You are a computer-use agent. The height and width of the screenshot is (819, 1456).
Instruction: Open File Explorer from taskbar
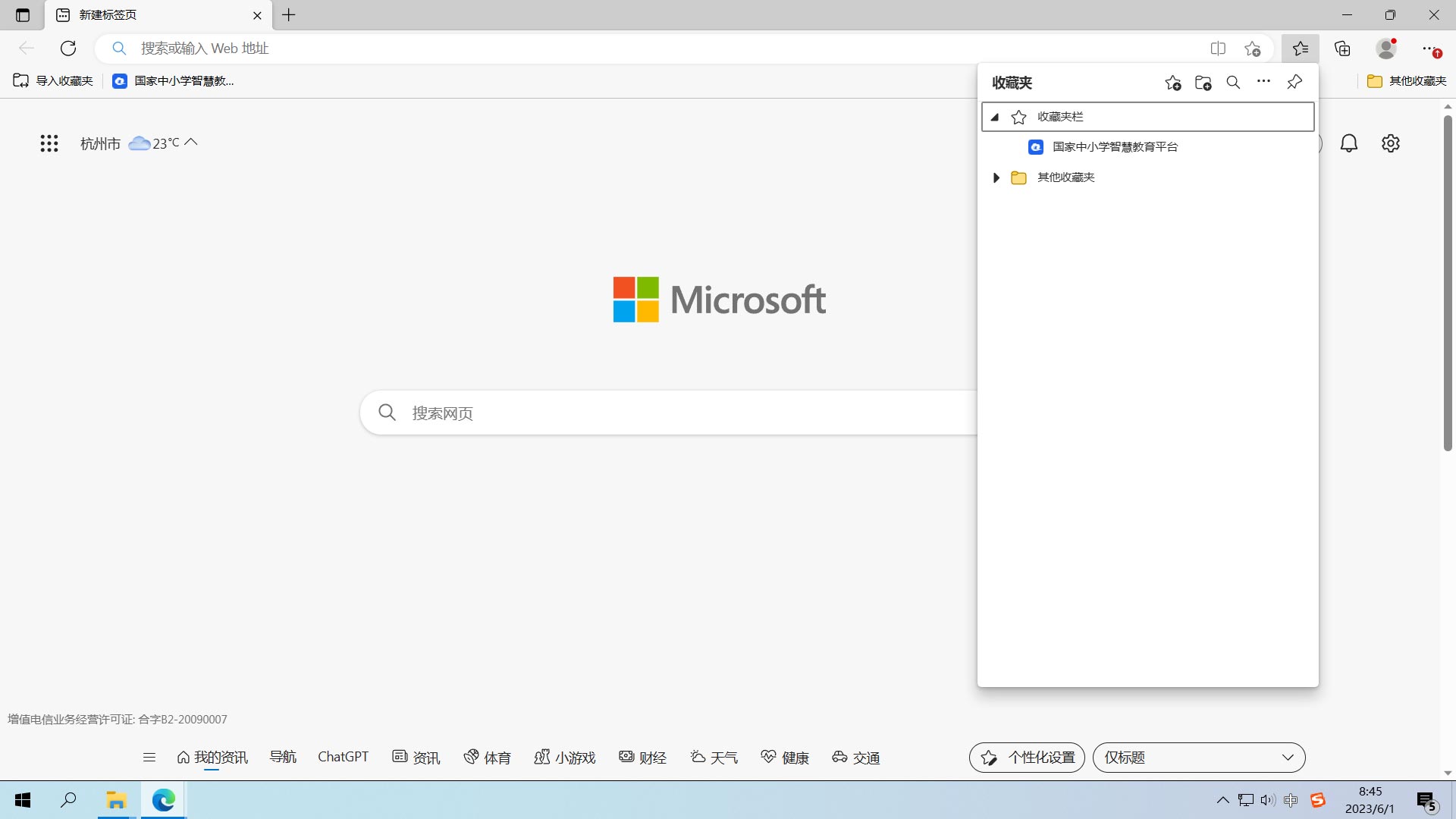[116, 800]
